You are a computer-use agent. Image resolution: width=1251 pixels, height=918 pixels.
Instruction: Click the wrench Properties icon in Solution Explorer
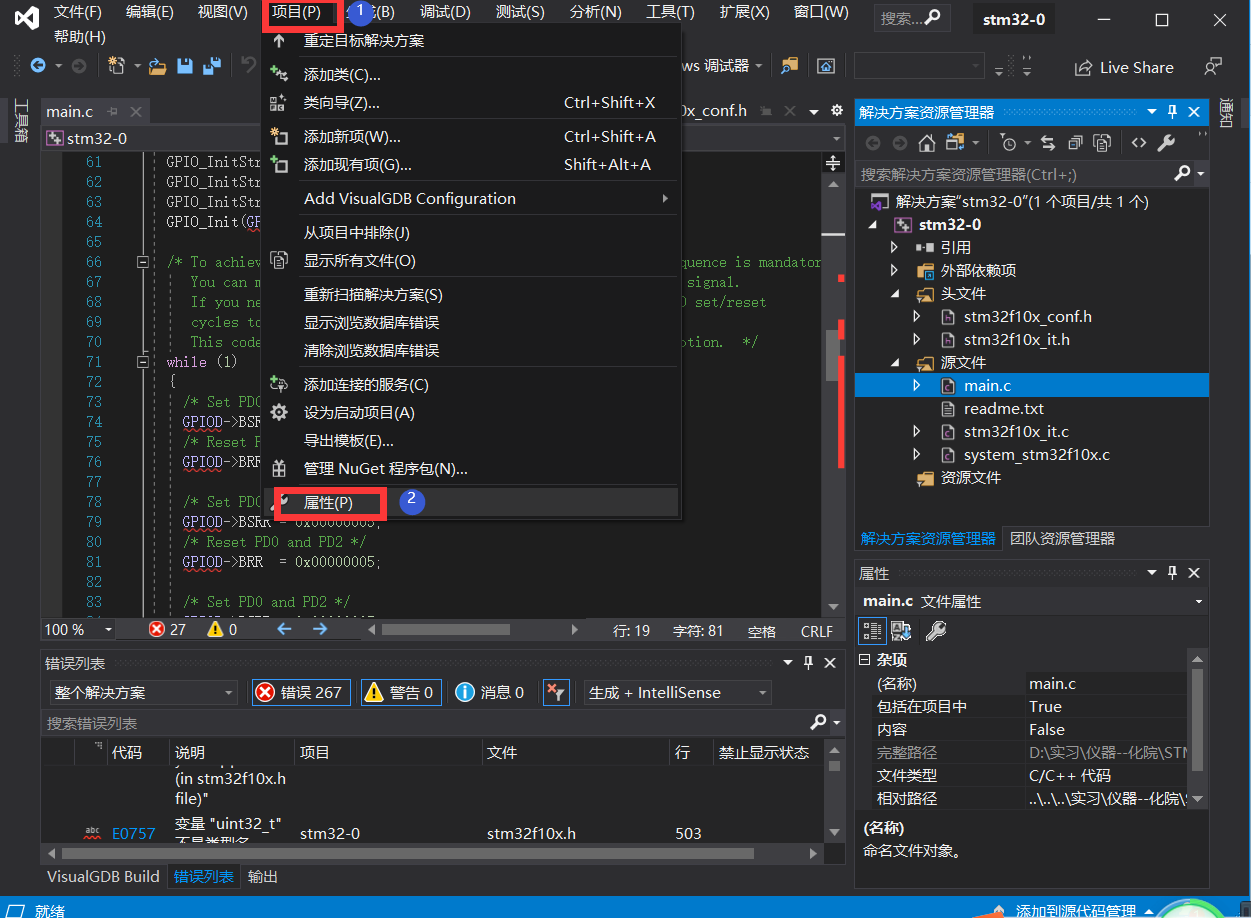pyautogui.click(x=1166, y=143)
